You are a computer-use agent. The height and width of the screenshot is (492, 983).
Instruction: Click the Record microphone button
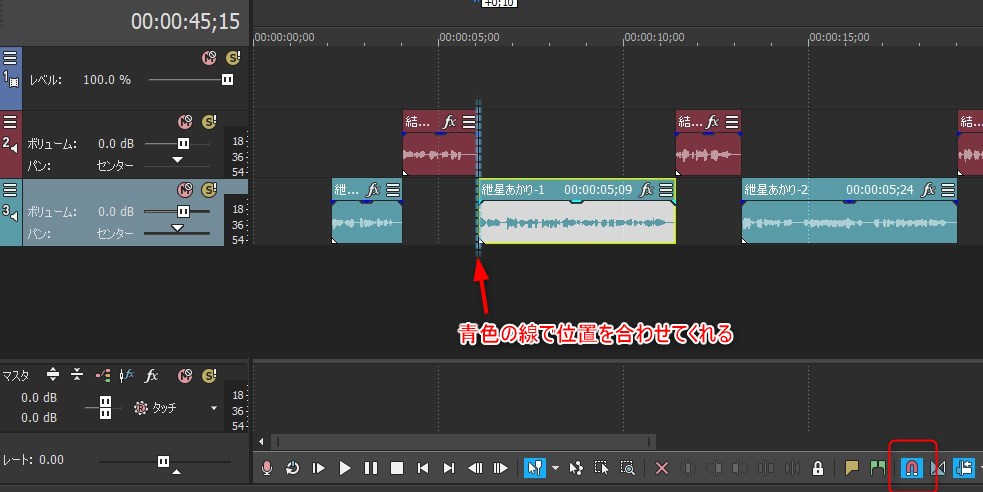pos(267,468)
